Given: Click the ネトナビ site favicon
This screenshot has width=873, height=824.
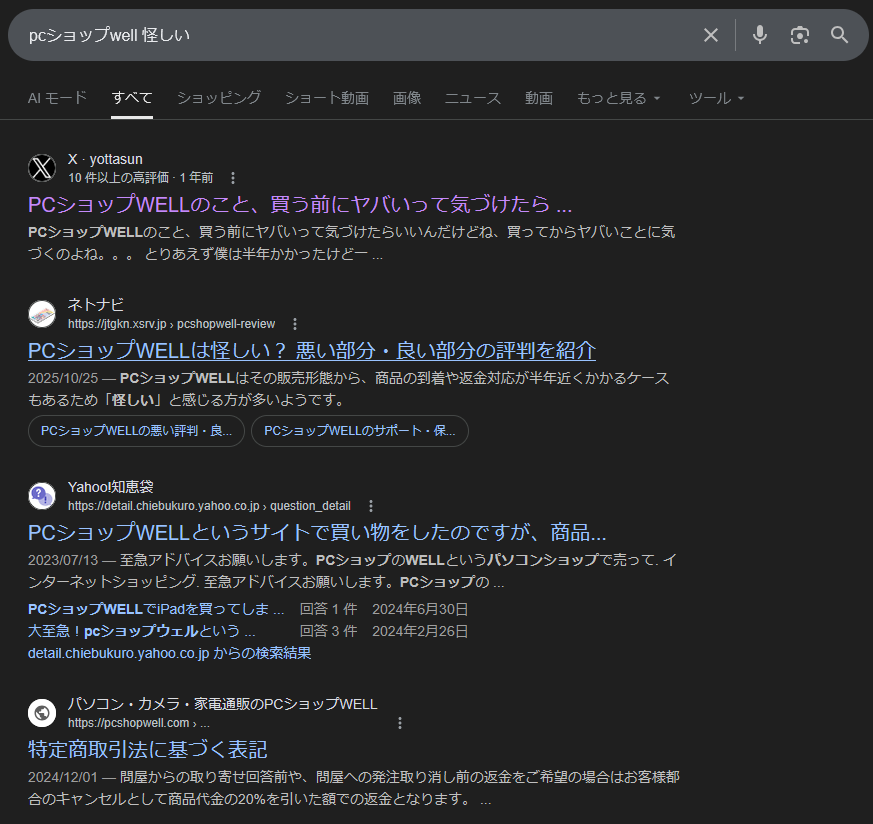Looking at the screenshot, I should pyautogui.click(x=42, y=314).
